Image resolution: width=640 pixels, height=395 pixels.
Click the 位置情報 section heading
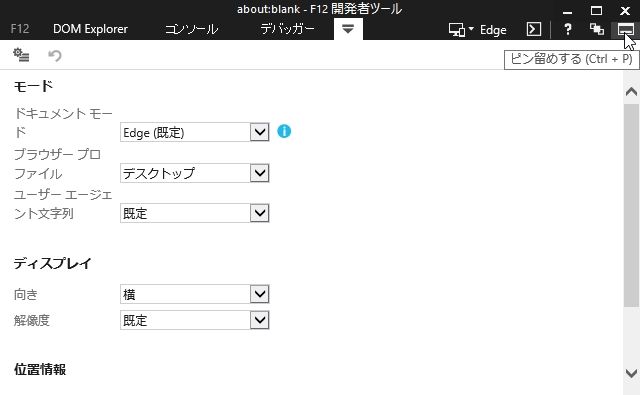tap(40, 369)
